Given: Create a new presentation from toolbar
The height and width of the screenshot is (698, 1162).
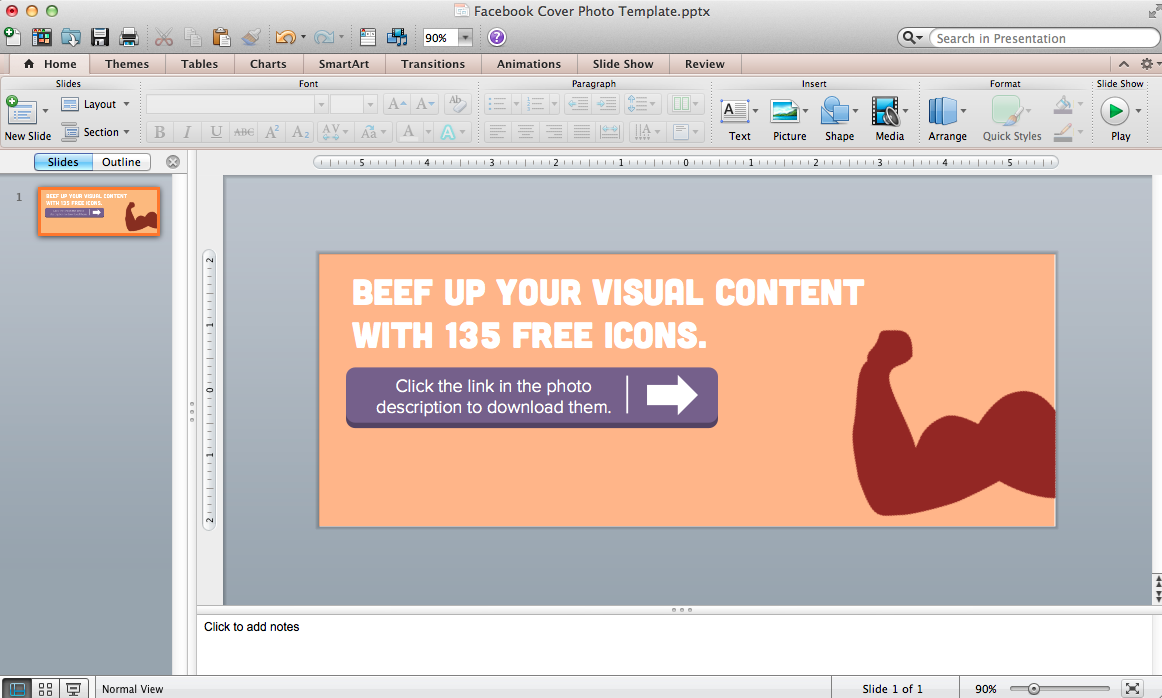Looking at the screenshot, I should [13, 36].
